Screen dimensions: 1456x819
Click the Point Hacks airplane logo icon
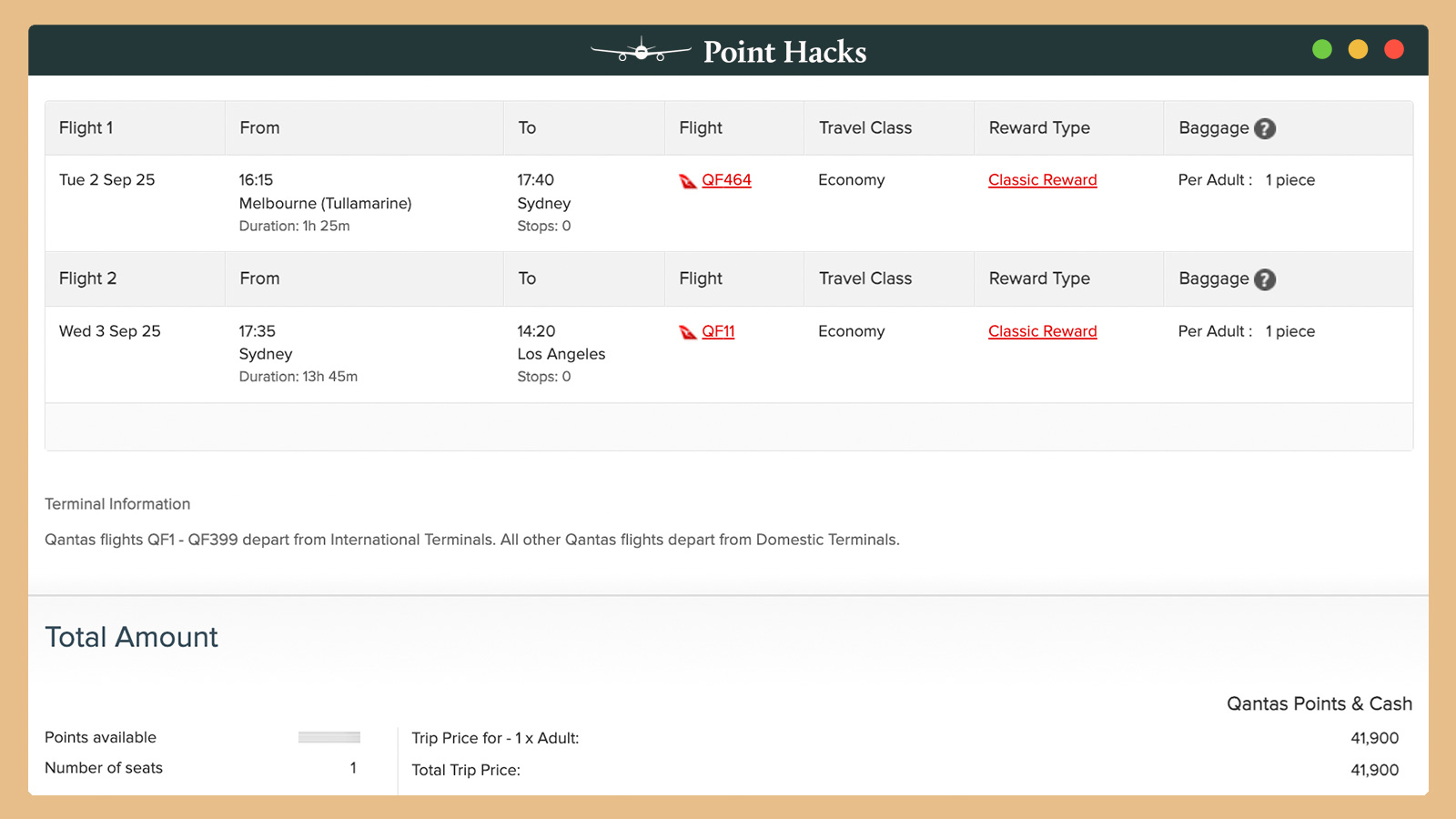(x=641, y=50)
